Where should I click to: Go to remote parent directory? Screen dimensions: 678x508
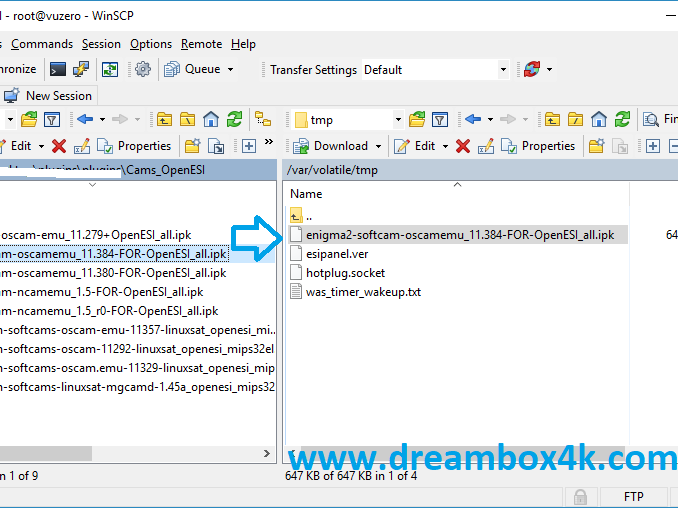[552, 119]
